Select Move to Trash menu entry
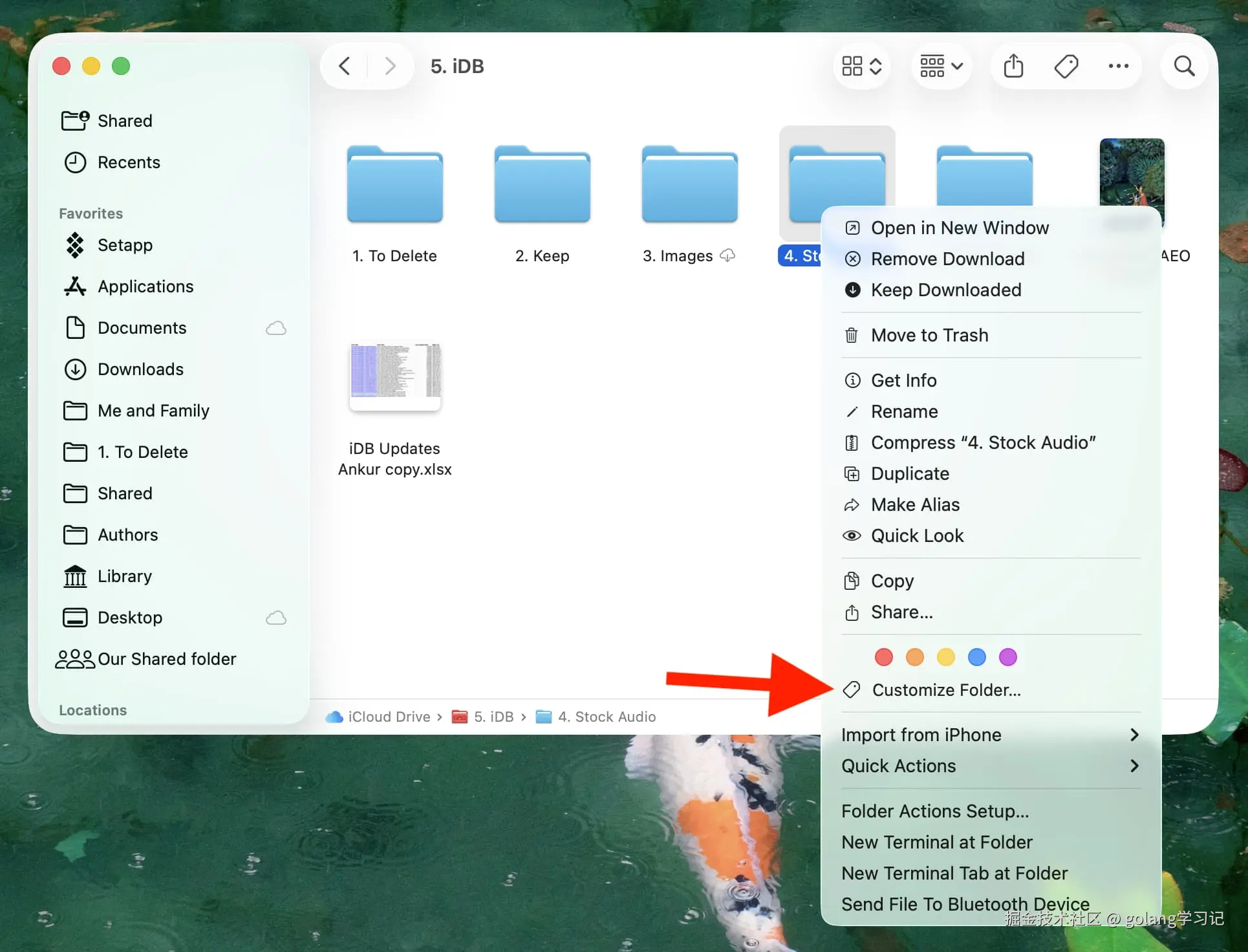The width and height of the screenshot is (1248, 952). click(929, 335)
